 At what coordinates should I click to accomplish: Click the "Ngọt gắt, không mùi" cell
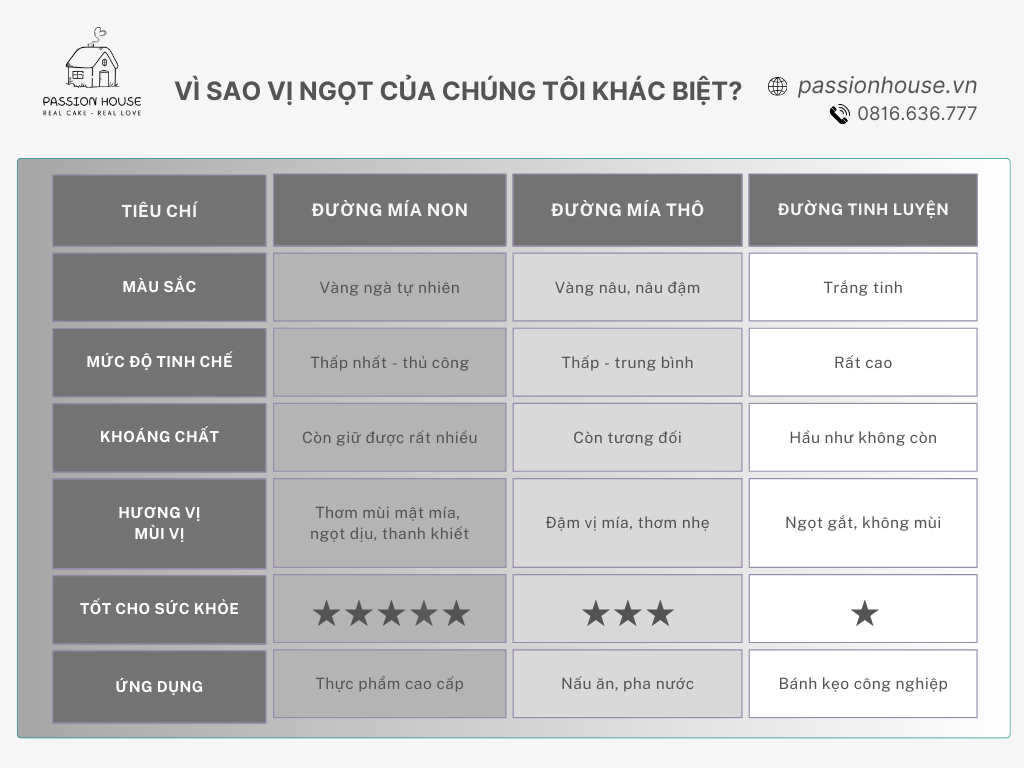click(863, 522)
